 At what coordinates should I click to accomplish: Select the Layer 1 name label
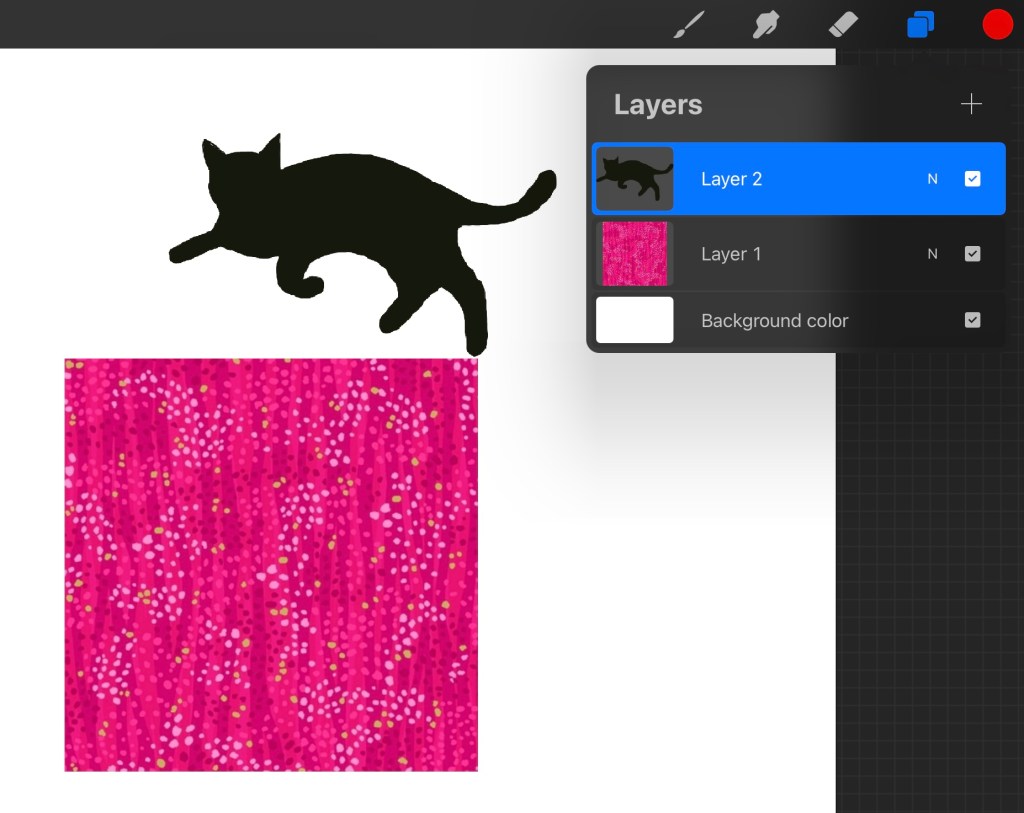731,254
